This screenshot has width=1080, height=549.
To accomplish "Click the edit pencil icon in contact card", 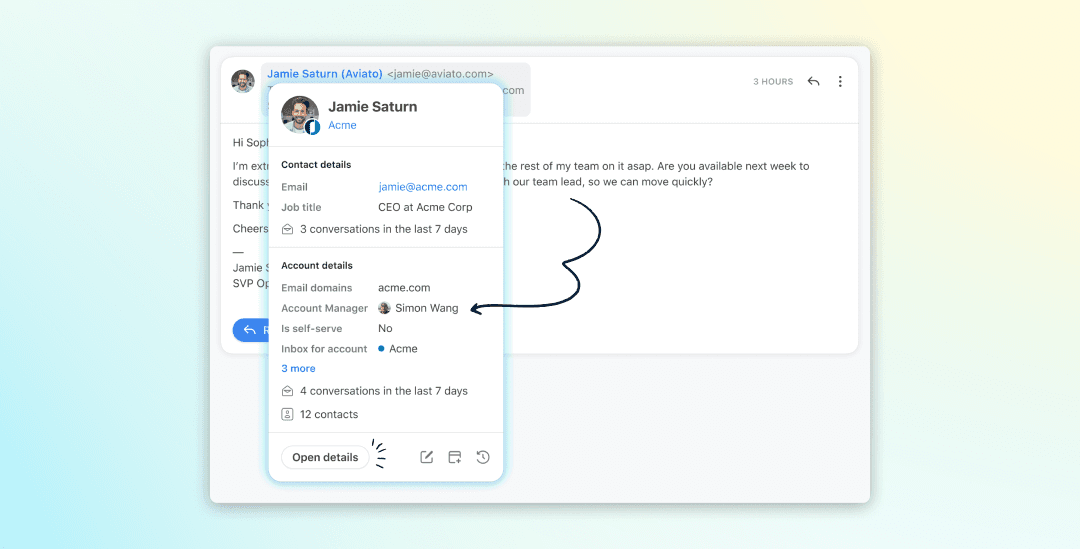I will [426, 457].
